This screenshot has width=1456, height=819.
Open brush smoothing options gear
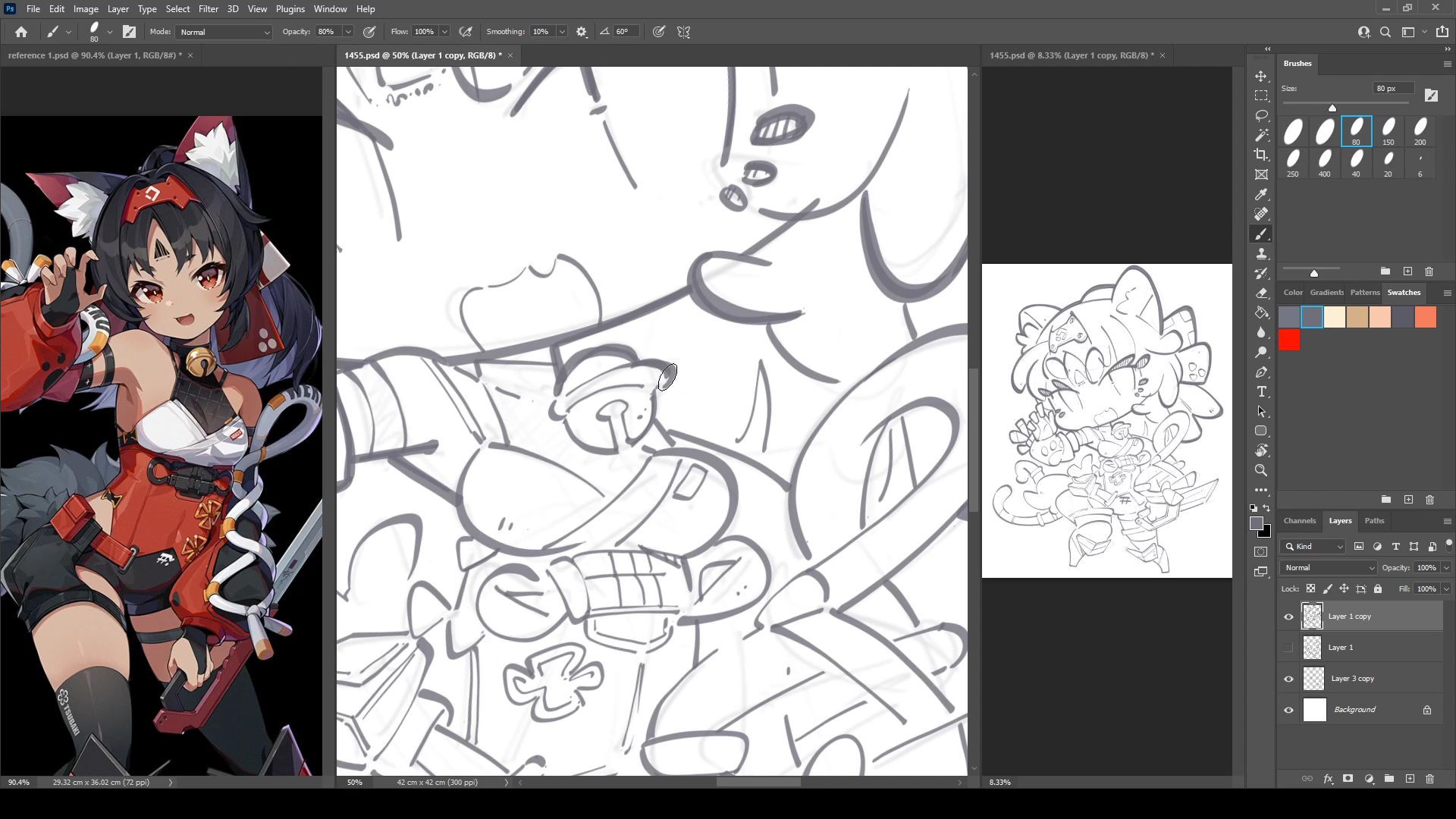coord(582,32)
